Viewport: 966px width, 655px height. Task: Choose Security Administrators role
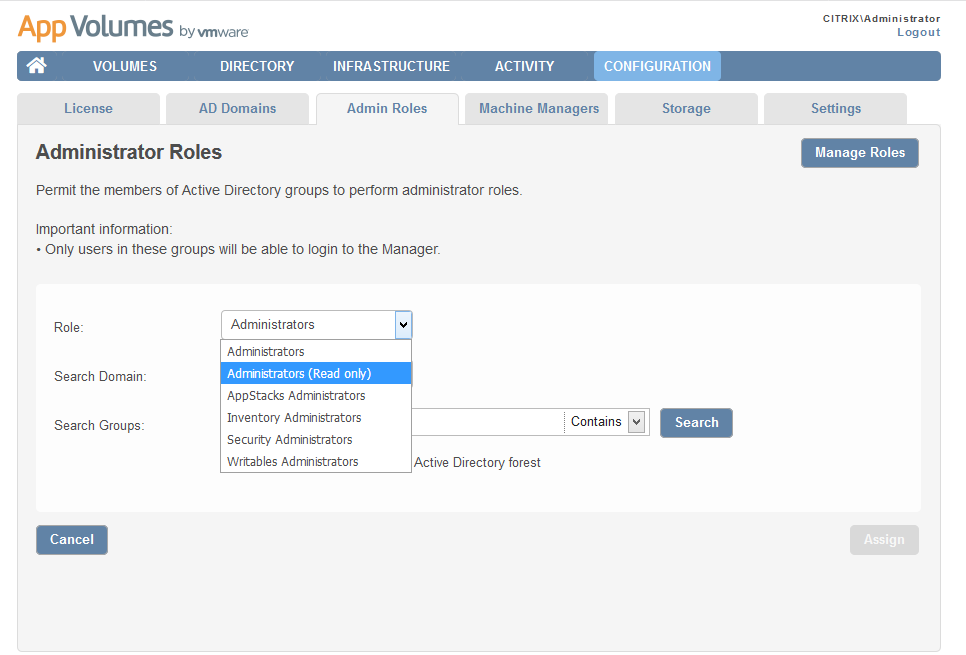click(x=315, y=439)
